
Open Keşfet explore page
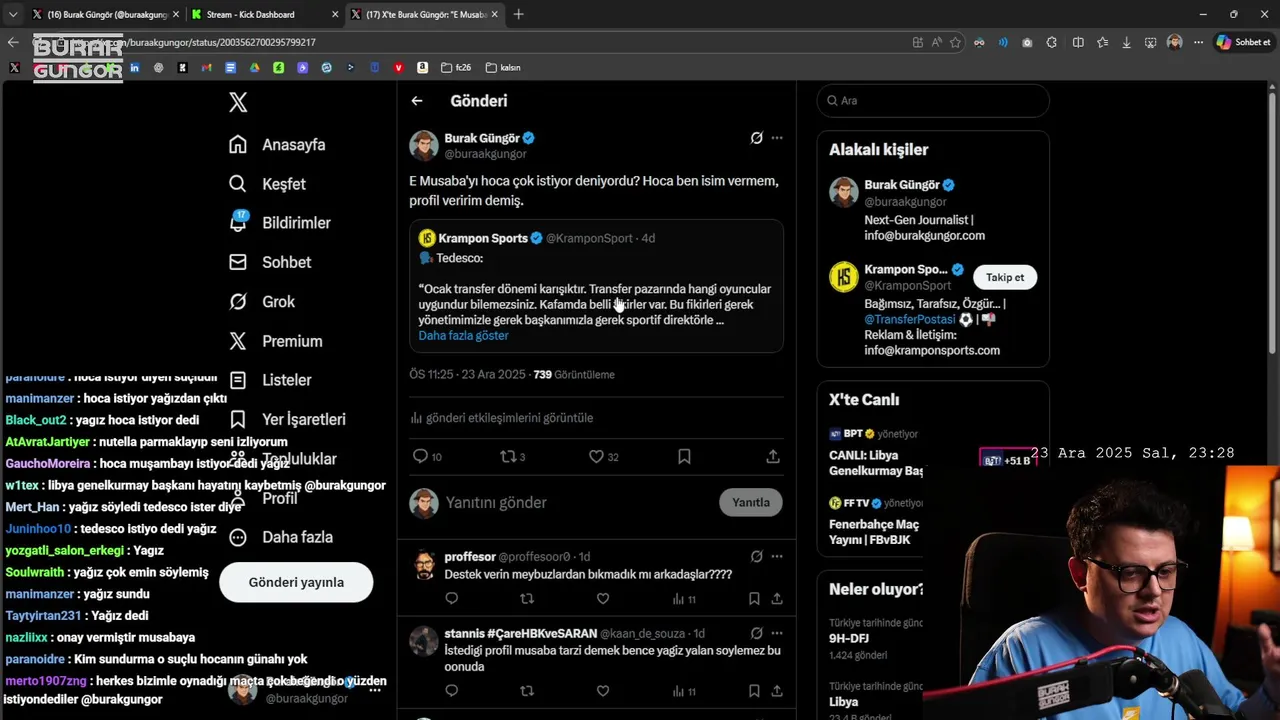267,184
